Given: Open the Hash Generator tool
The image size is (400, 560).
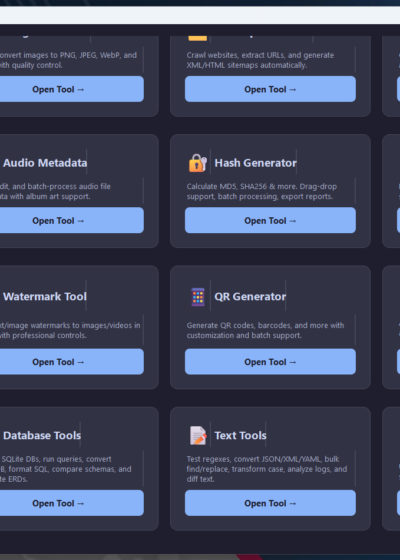Looking at the screenshot, I should pos(270,220).
